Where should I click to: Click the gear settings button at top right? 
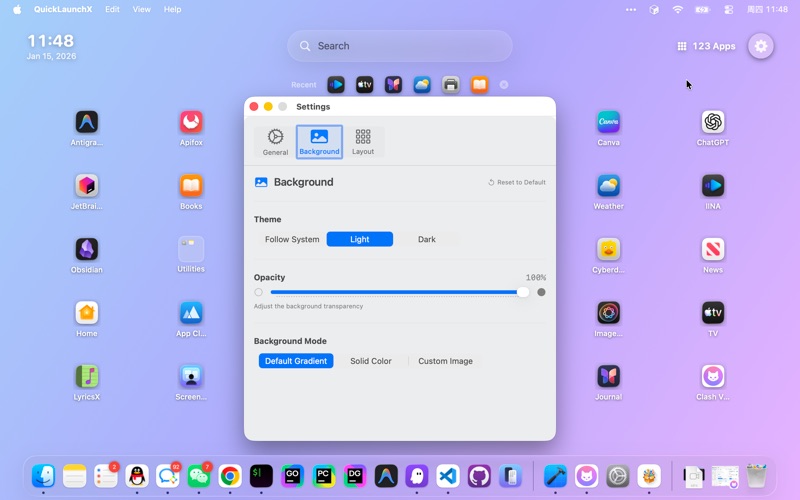pos(761,46)
